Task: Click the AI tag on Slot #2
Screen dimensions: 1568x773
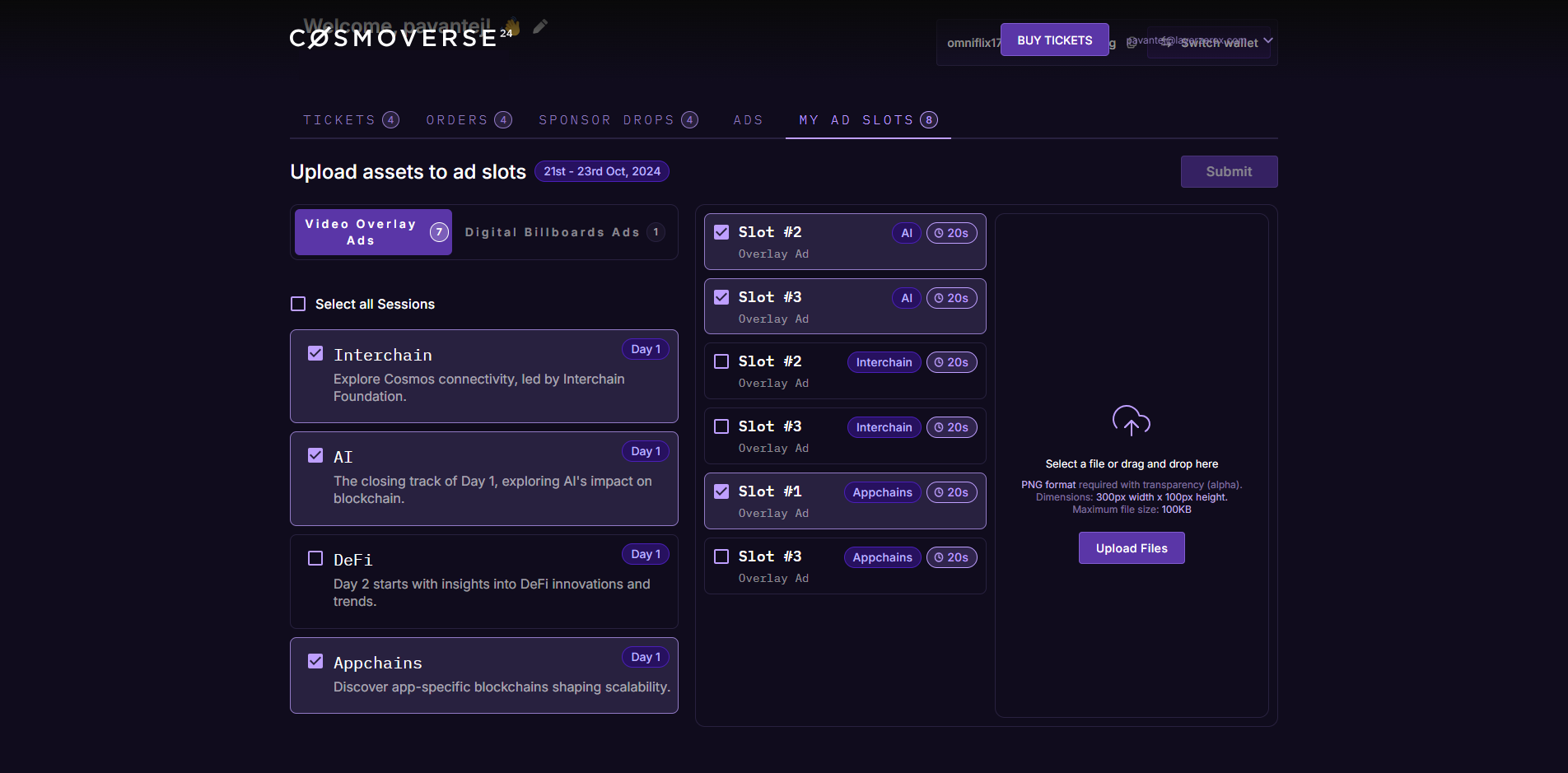Action: pos(907,233)
